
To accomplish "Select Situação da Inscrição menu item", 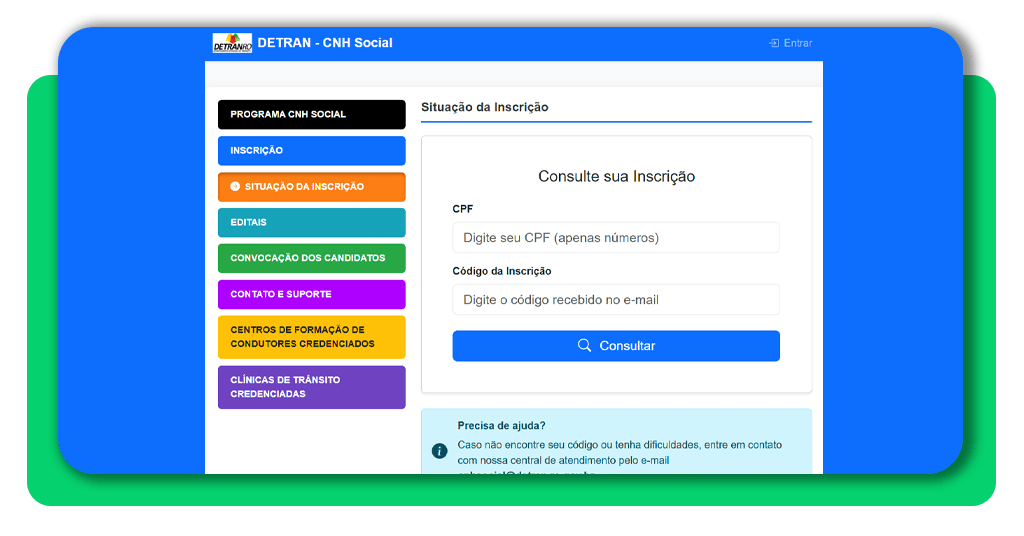I will (312, 187).
